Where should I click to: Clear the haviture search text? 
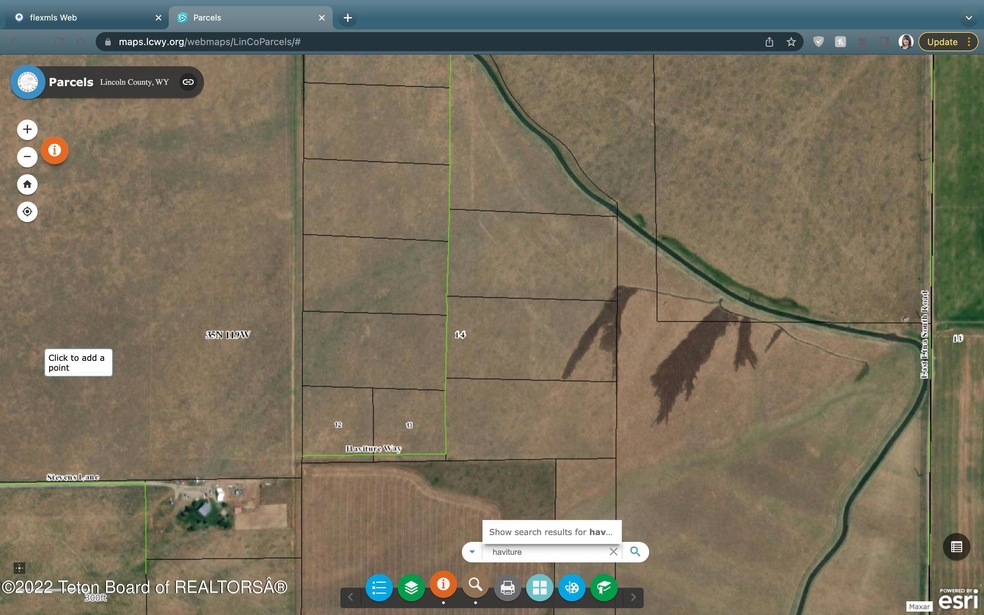(614, 552)
